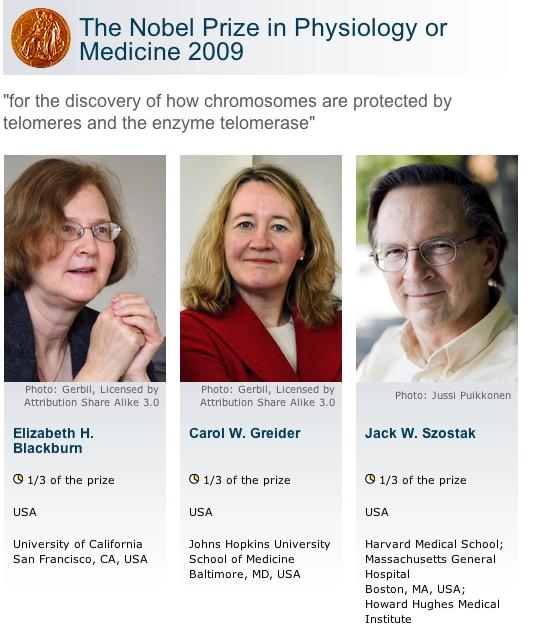Click the telomeres prize motivation quote
The height and width of the screenshot is (632, 540).
(x=228, y=112)
